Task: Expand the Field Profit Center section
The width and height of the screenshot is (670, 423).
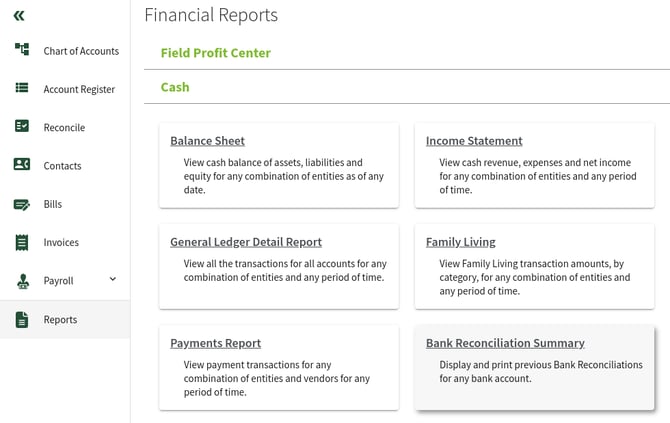Action: tap(215, 53)
